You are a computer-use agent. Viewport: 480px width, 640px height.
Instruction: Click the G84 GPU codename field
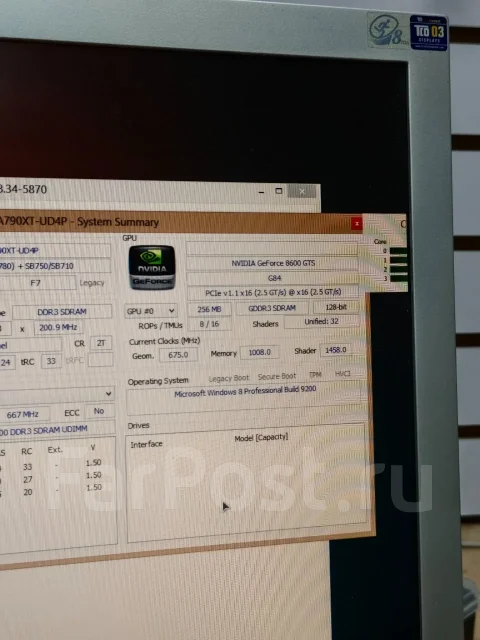click(x=273, y=278)
